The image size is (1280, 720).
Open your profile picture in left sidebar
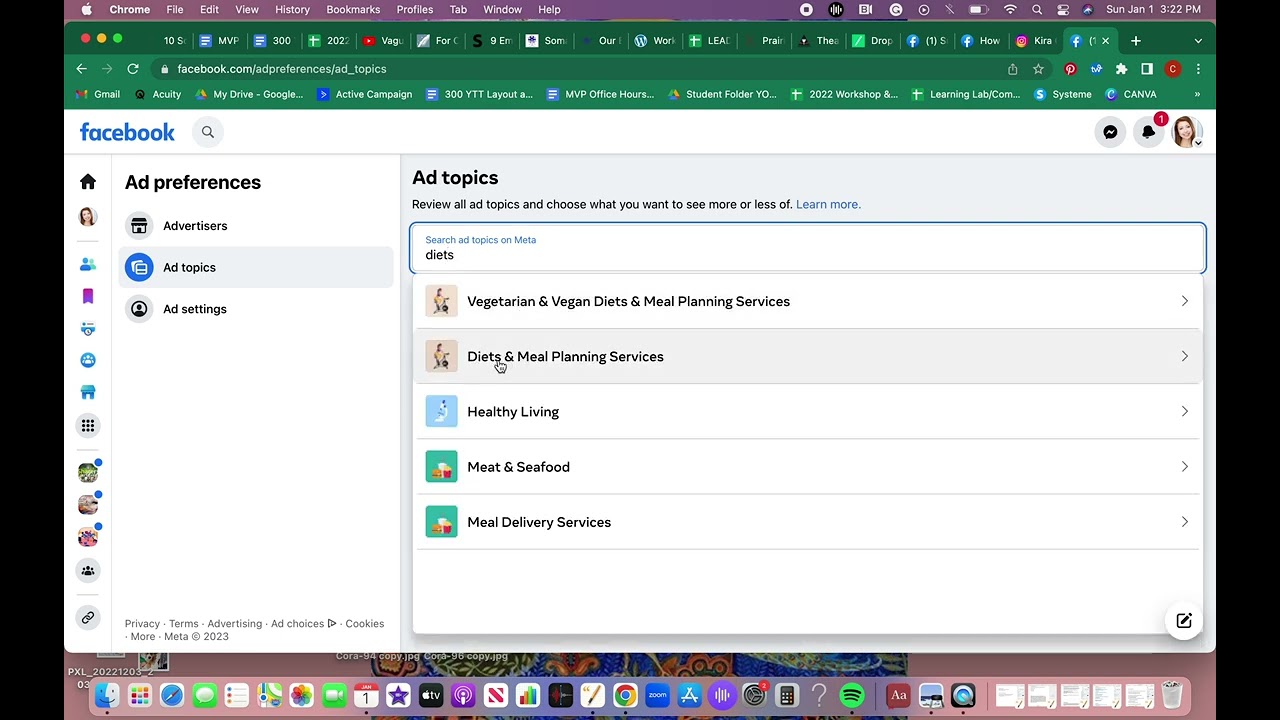pos(88,217)
